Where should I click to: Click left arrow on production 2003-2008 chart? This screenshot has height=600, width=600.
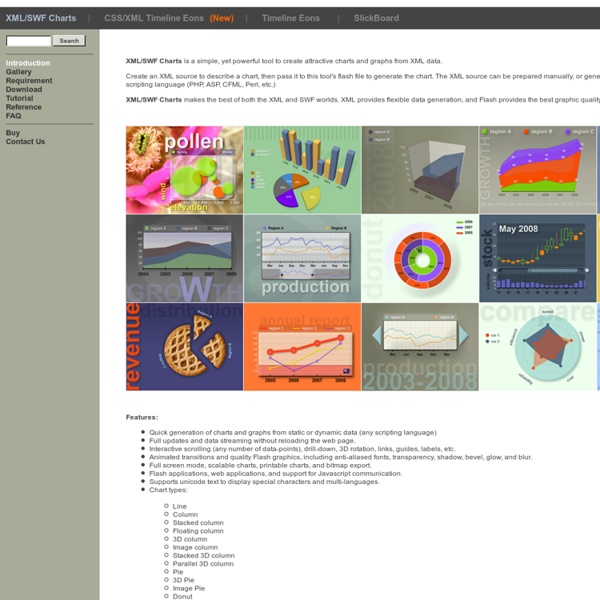[x=377, y=335]
